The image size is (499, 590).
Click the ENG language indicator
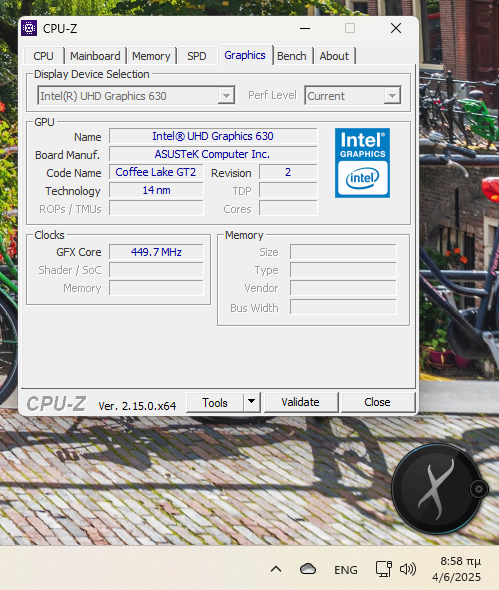point(346,570)
